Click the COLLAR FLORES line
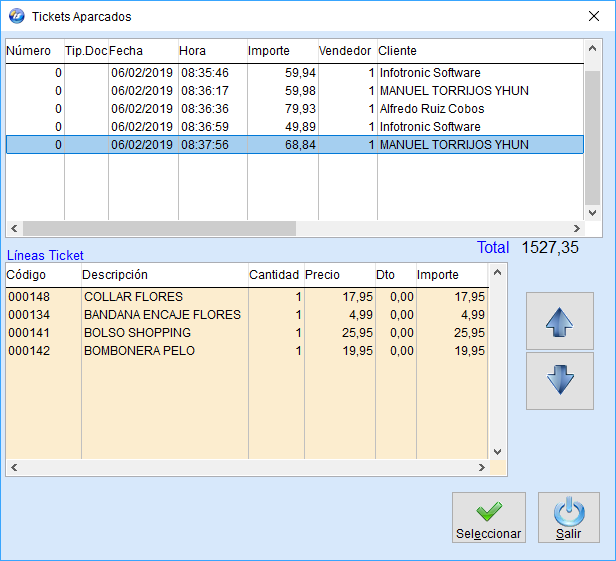The image size is (616, 561). [x=247, y=297]
